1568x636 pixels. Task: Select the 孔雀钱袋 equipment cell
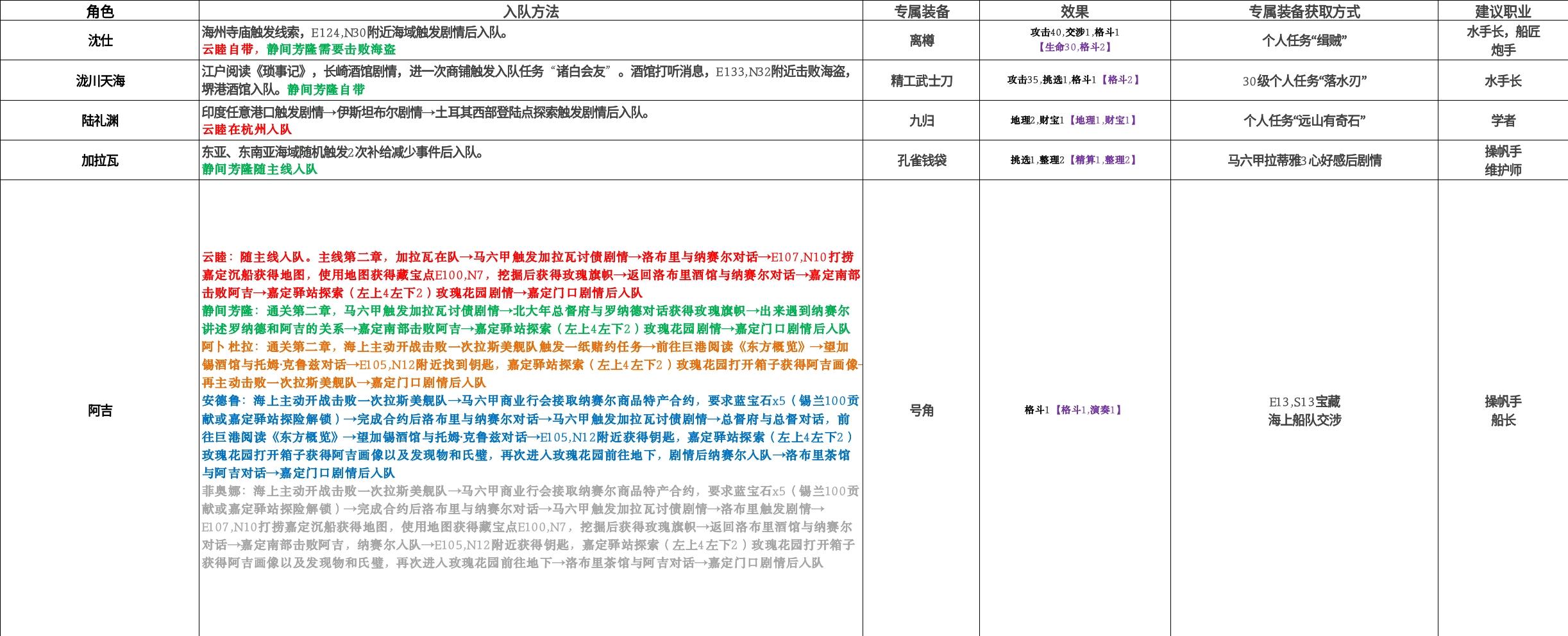[921, 160]
